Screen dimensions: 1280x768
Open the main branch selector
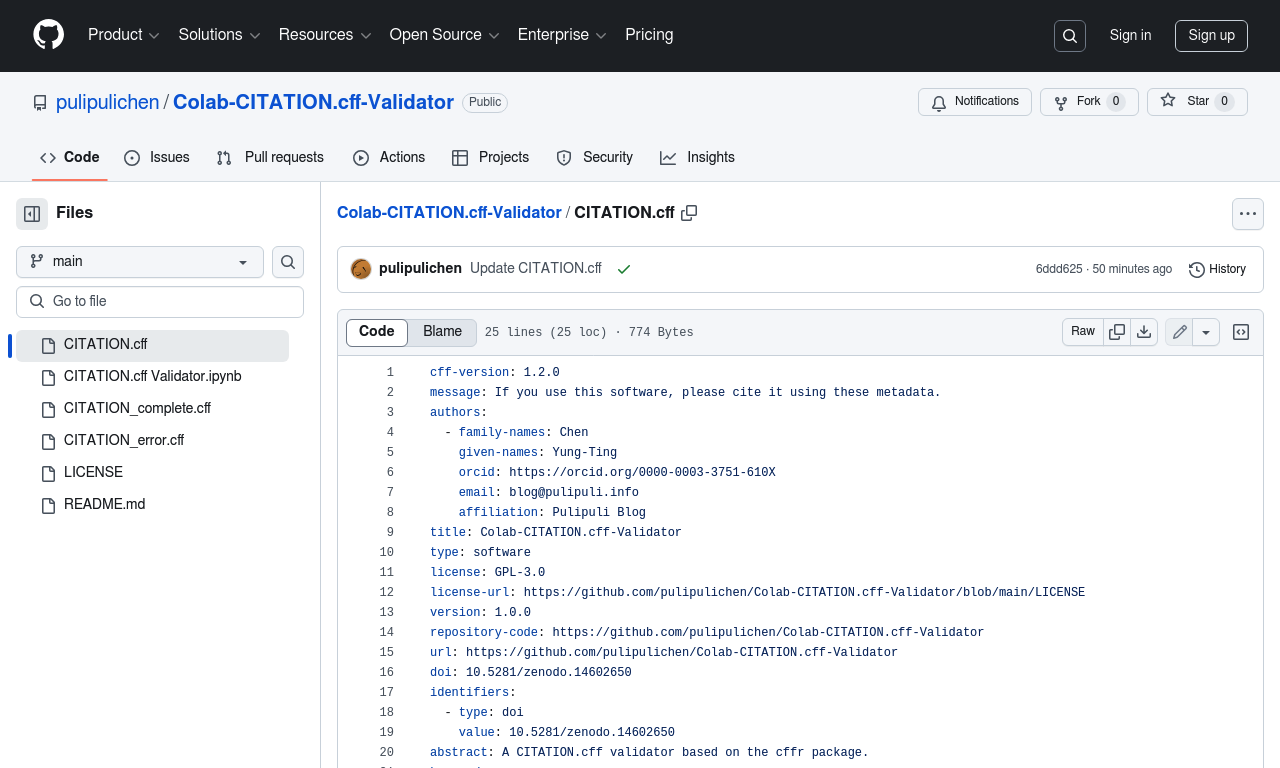(x=140, y=262)
